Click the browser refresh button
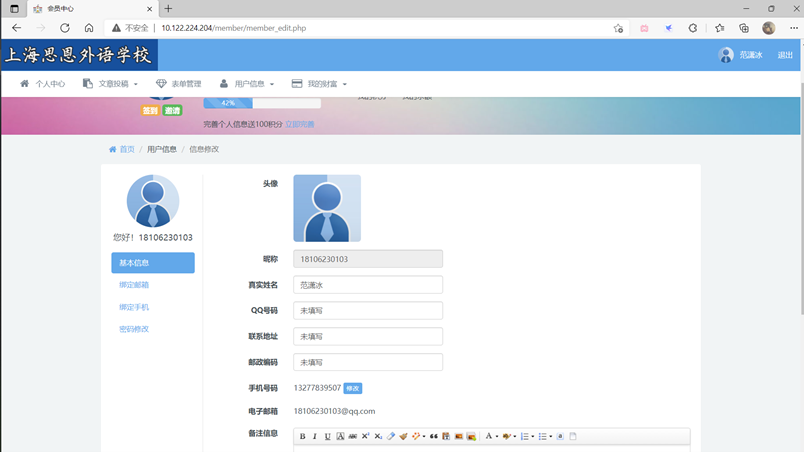804x452 pixels. 65,28
